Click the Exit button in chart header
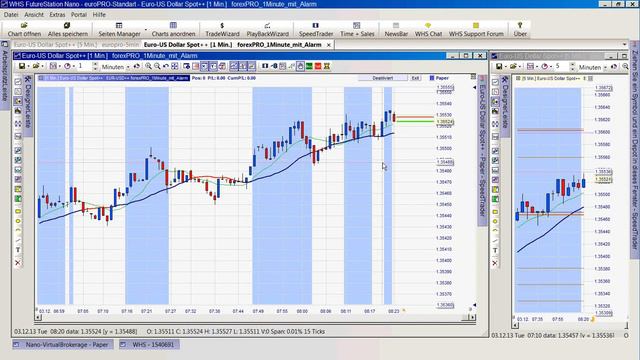Viewport: 640px width, 360px height. (415, 78)
